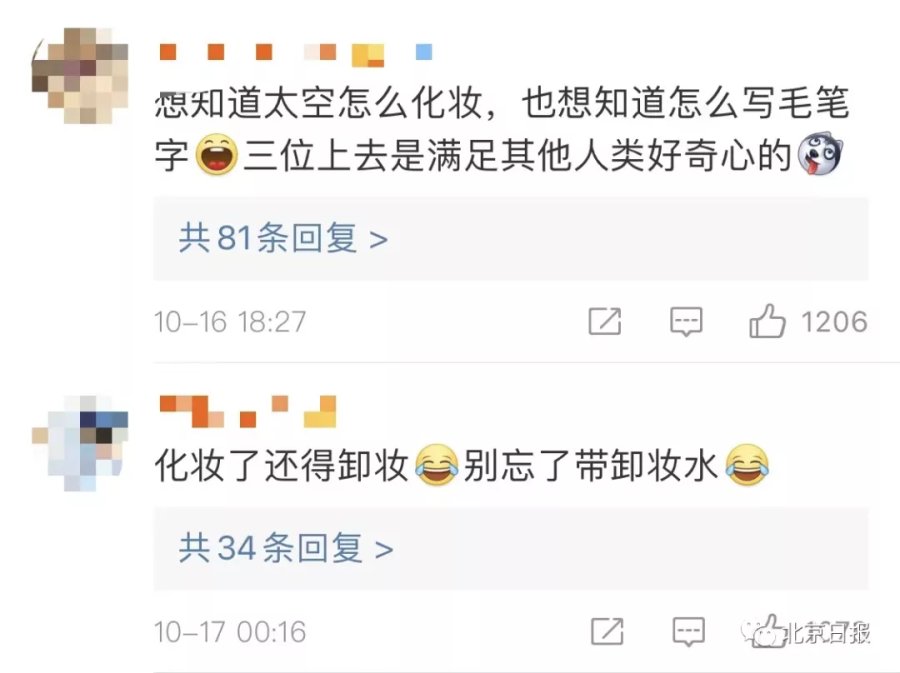Reply to the makeup remover comment
Image resolution: width=900 pixels, height=673 pixels.
689,632
